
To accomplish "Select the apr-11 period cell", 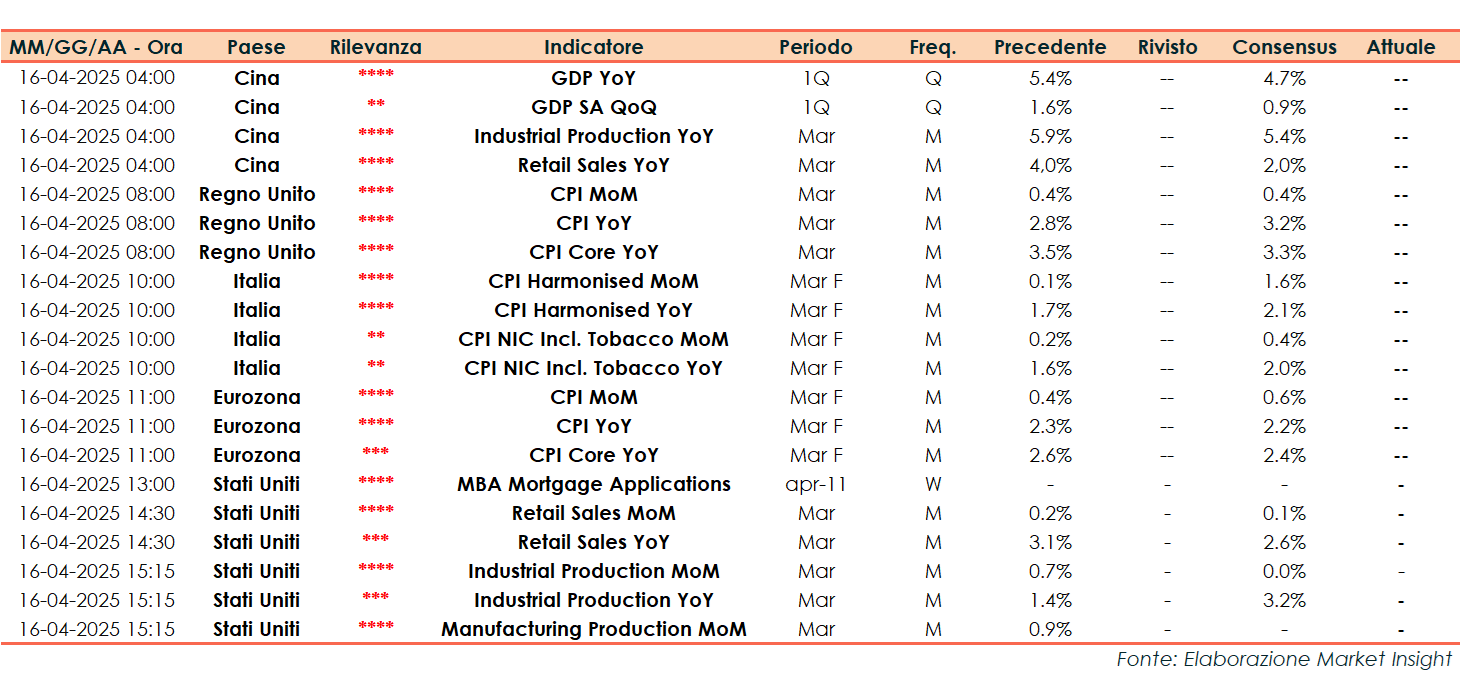I will (x=816, y=484).
